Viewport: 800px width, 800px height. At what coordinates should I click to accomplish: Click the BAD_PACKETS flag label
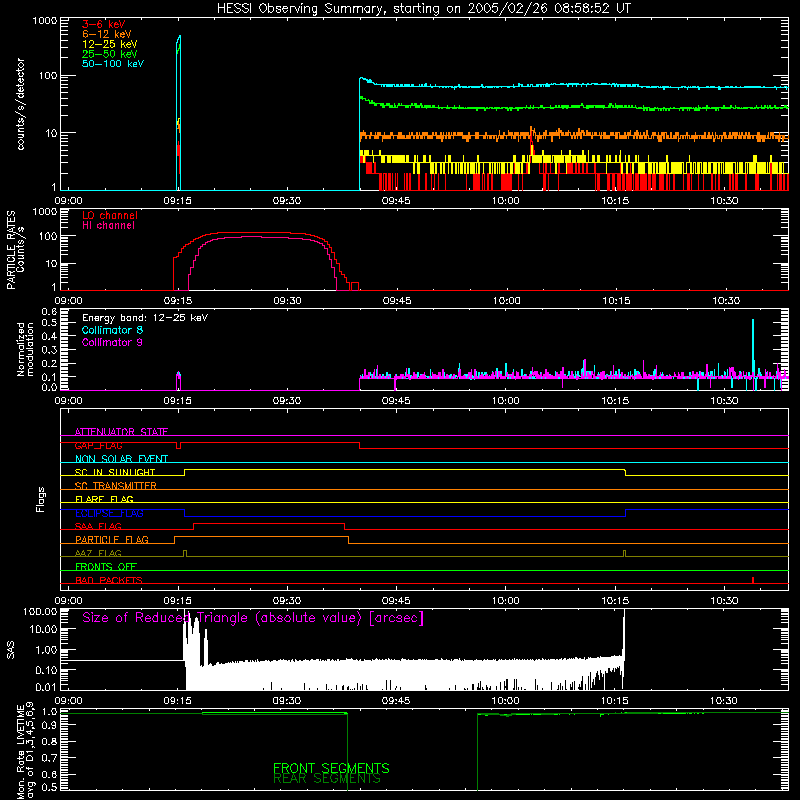click(109, 580)
